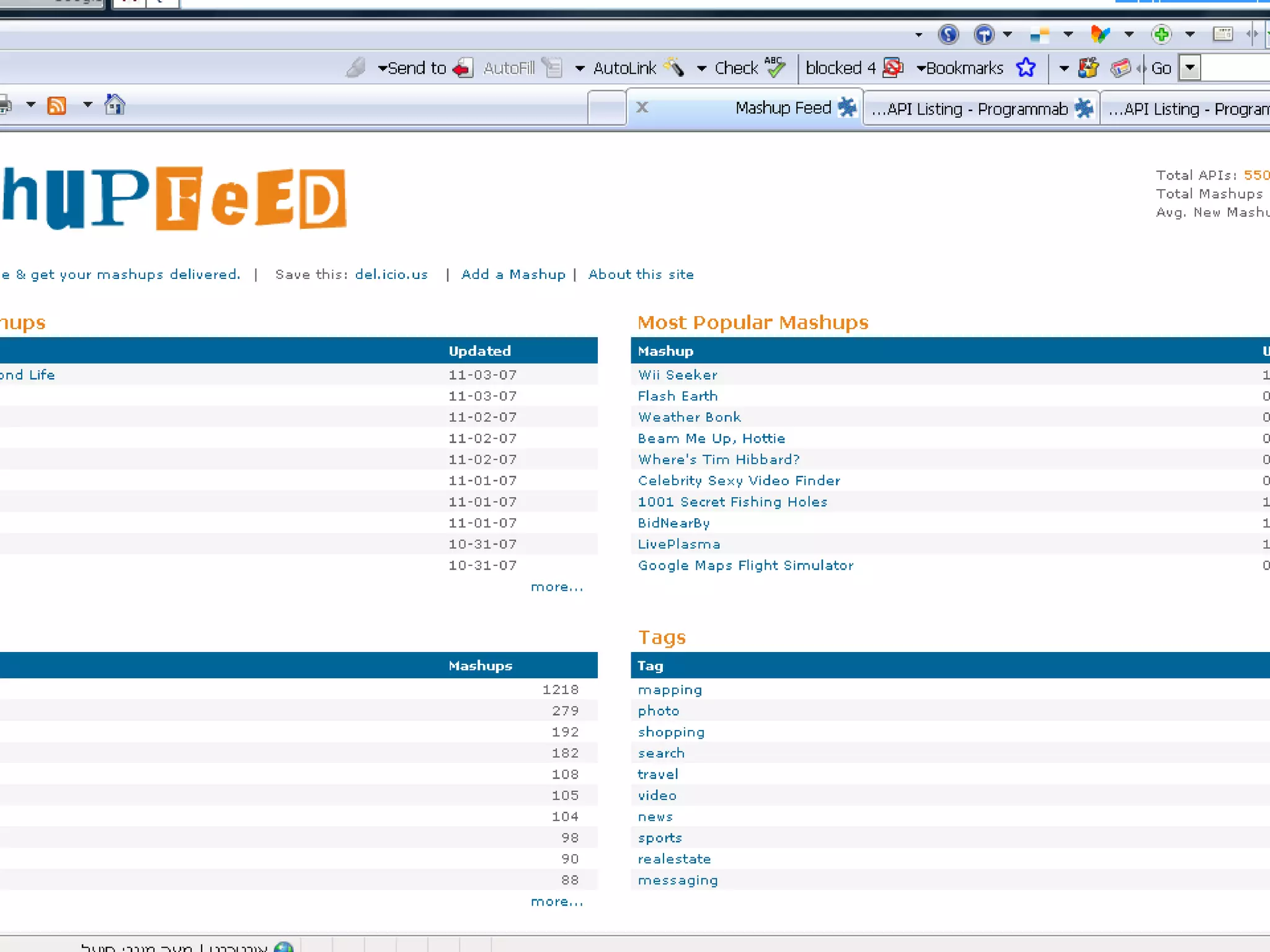Open the Go button dropdown arrow

click(1190, 68)
